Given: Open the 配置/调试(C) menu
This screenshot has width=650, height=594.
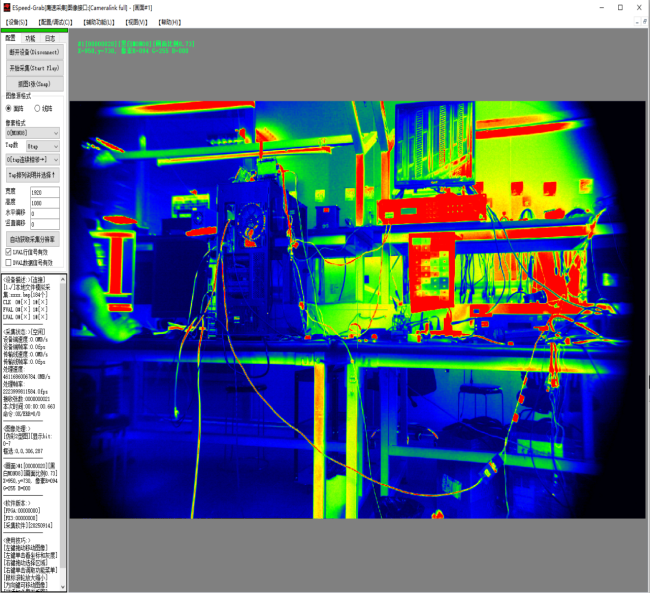Looking at the screenshot, I should (x=55, y=22).
